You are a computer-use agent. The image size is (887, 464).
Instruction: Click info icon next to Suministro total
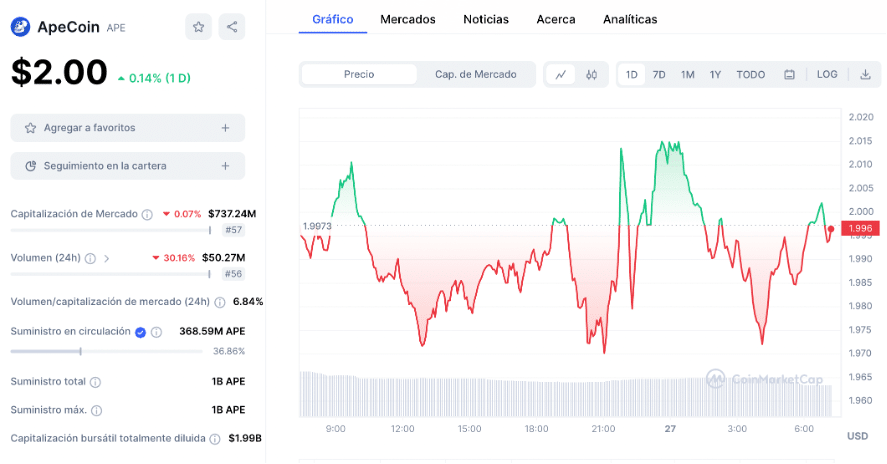(x=95, y=381)
